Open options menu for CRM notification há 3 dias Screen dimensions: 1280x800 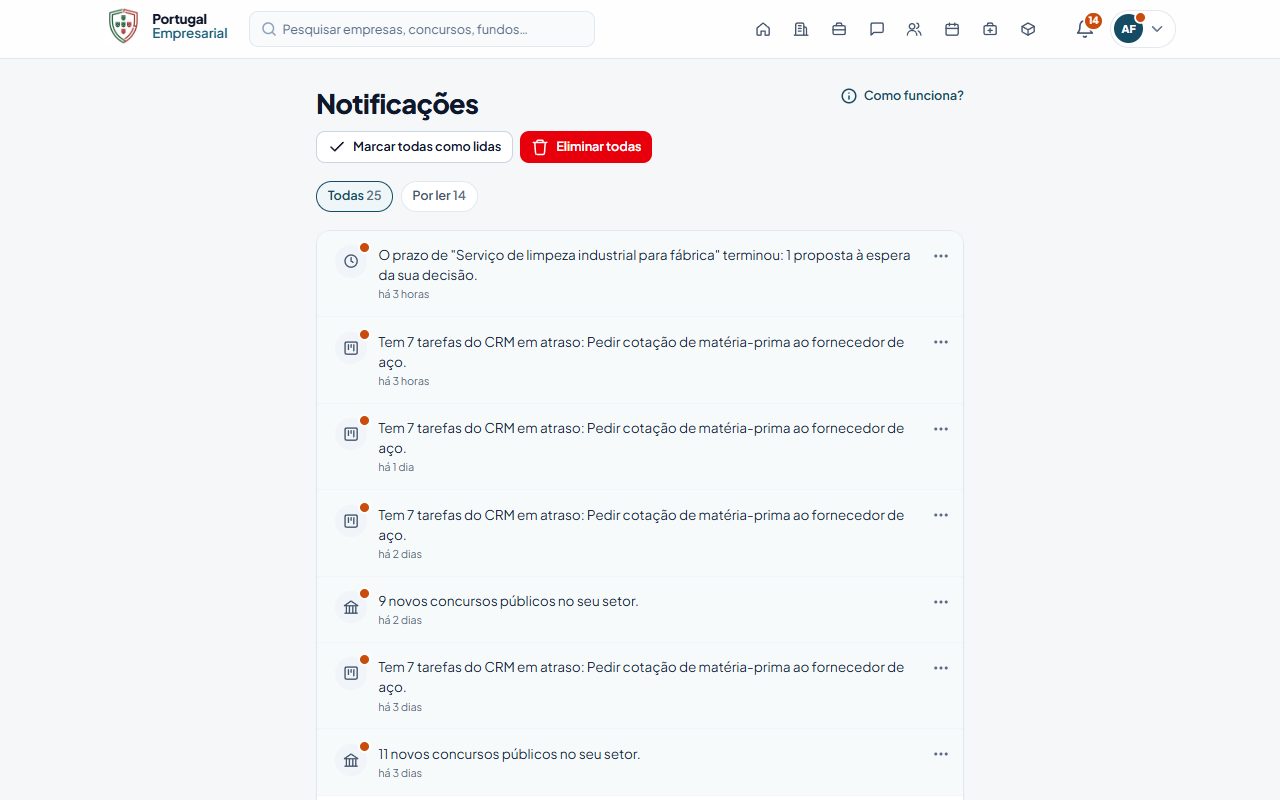pyautogui.click(x=941, y=668)
